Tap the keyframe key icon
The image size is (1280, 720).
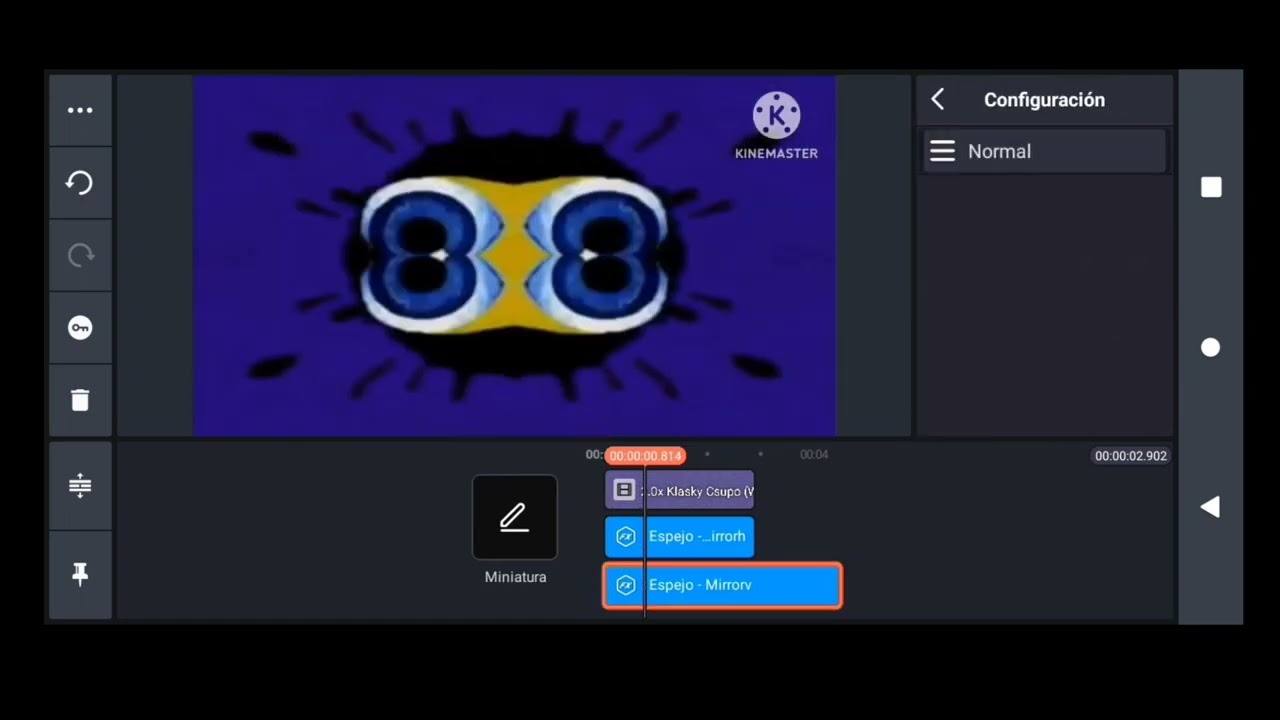[80, 328]
